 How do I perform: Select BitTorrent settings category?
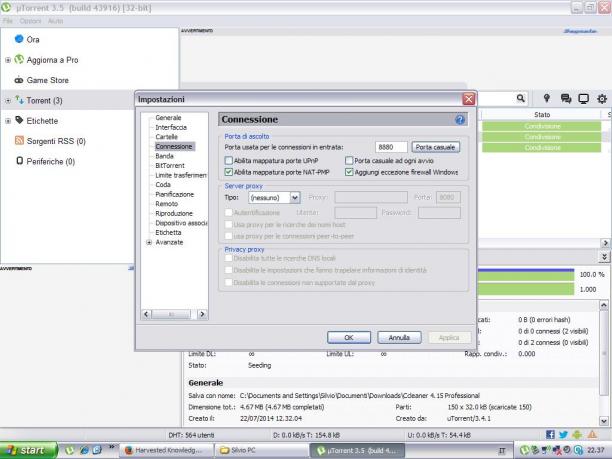click(170, 165)
